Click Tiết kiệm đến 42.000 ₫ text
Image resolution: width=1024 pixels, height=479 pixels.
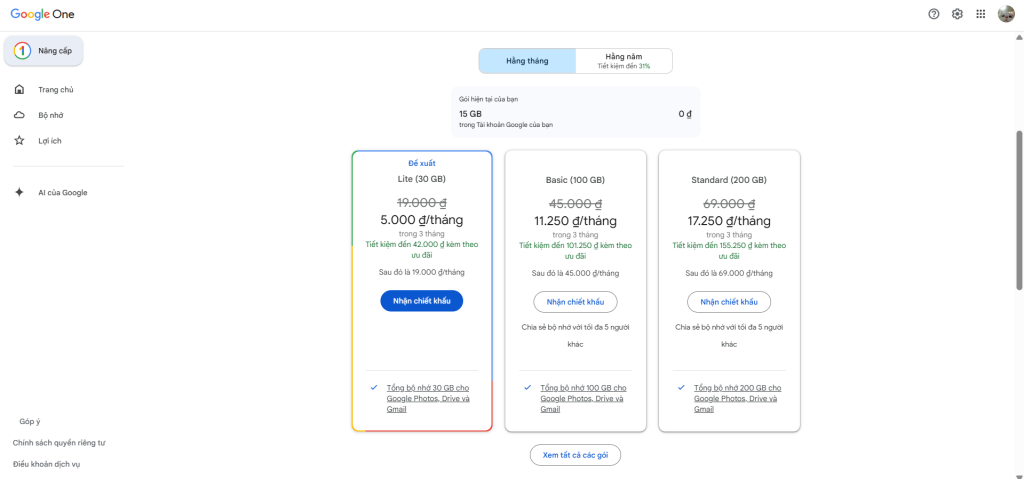[422, 250]
